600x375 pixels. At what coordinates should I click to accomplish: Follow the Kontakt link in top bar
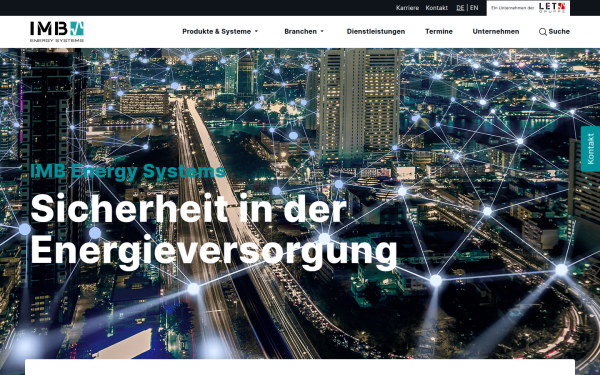[x=437, y=8]
